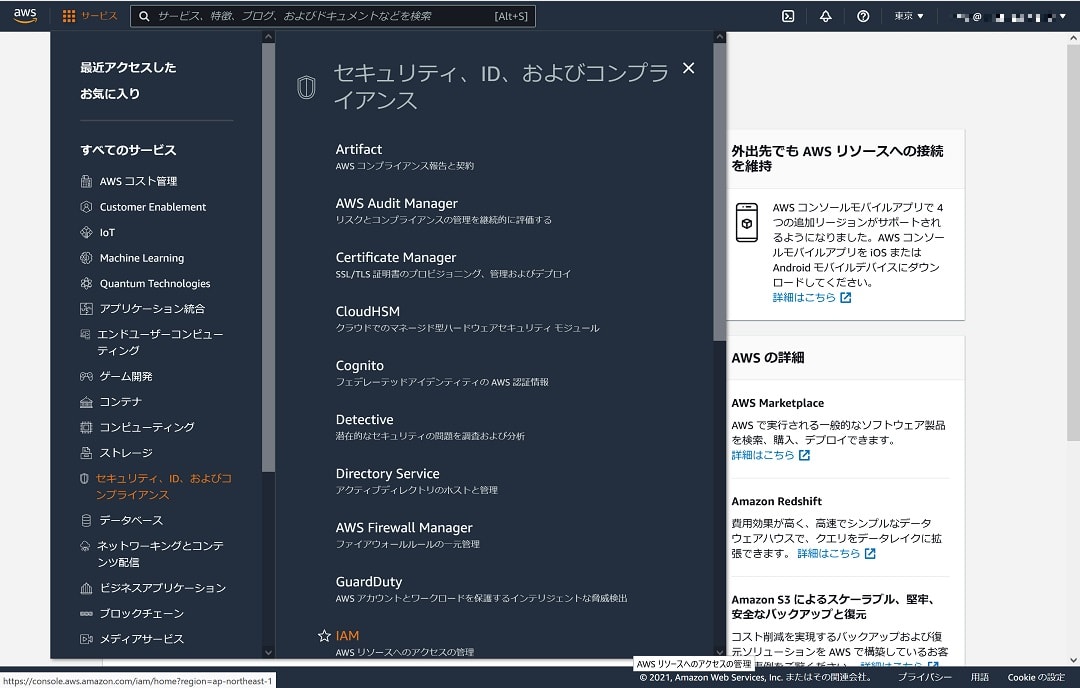This screenshot has width=1080, height=688.
Task: Open Cookie の設定 in footer
Action: click(1036, 677)
